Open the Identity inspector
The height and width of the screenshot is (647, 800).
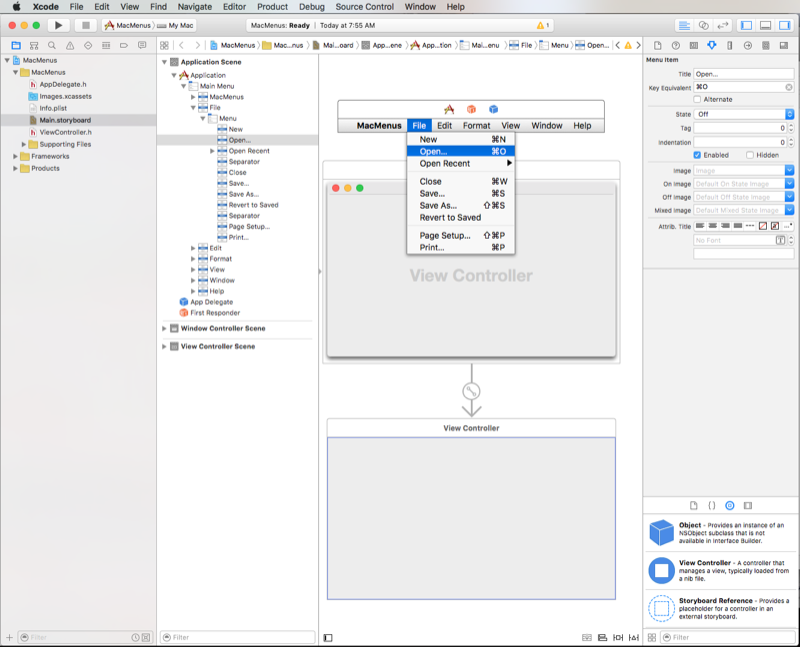694,46
